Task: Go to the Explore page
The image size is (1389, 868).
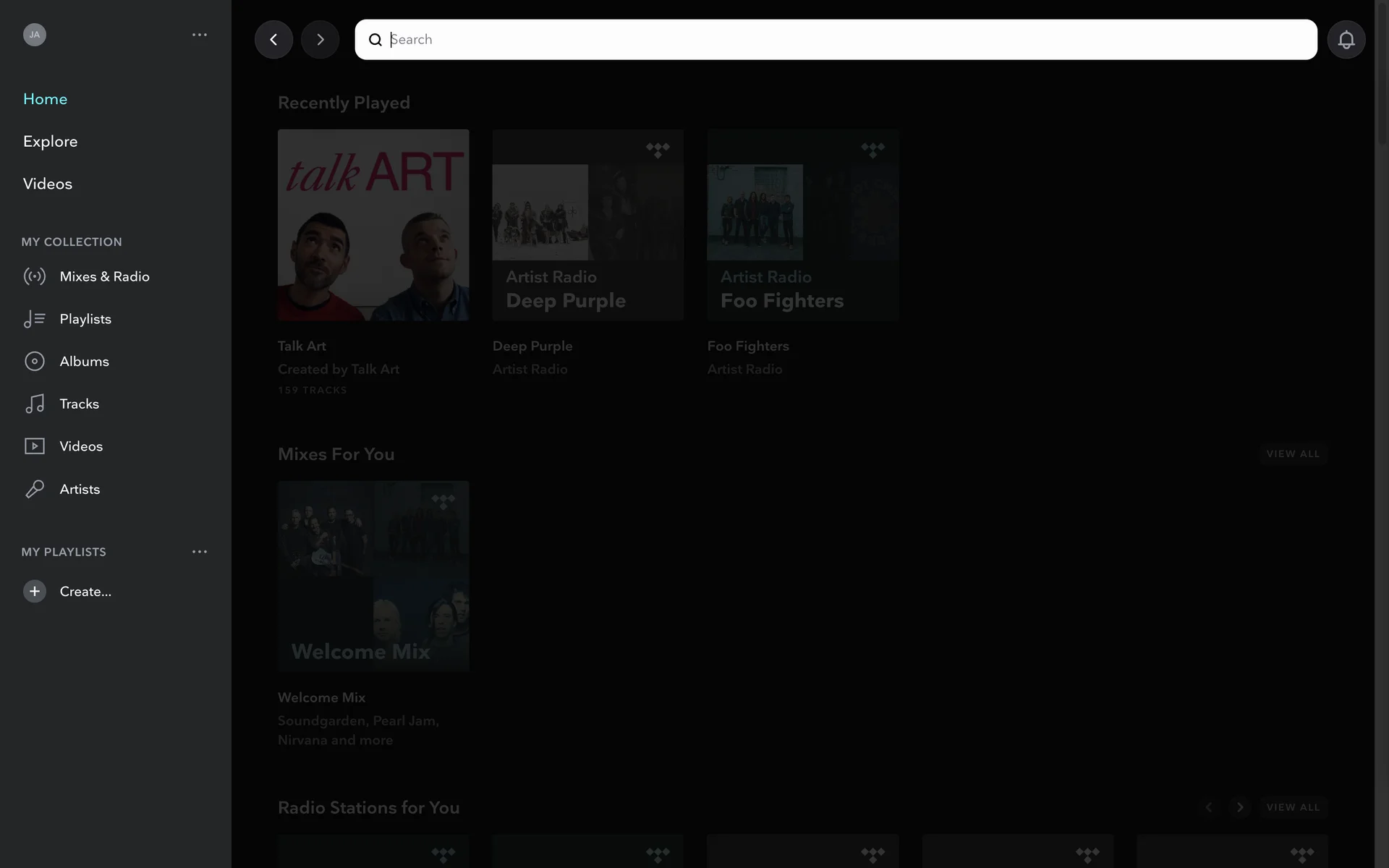Action: point(50,141)
